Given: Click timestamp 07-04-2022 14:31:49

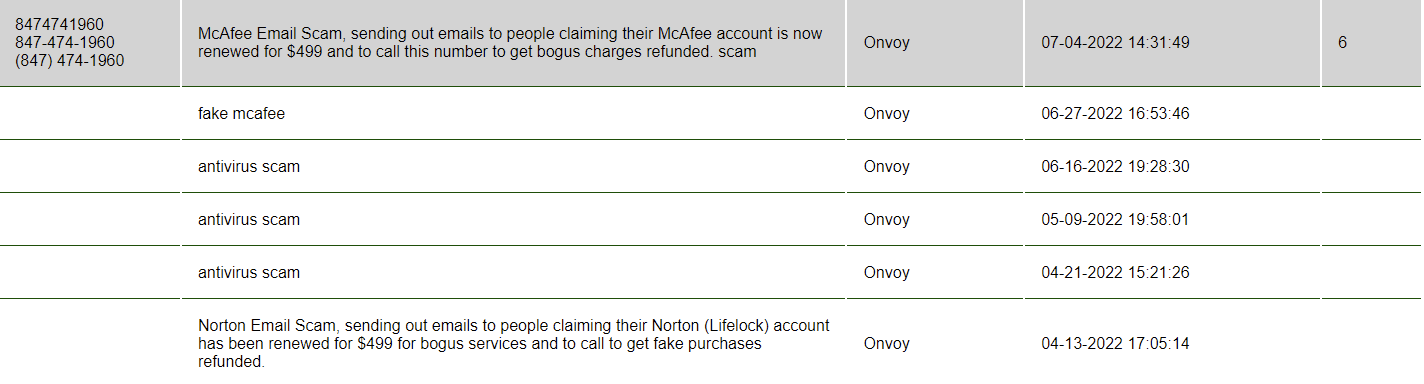Looking at the screenshot, I should pos(1115,43).
